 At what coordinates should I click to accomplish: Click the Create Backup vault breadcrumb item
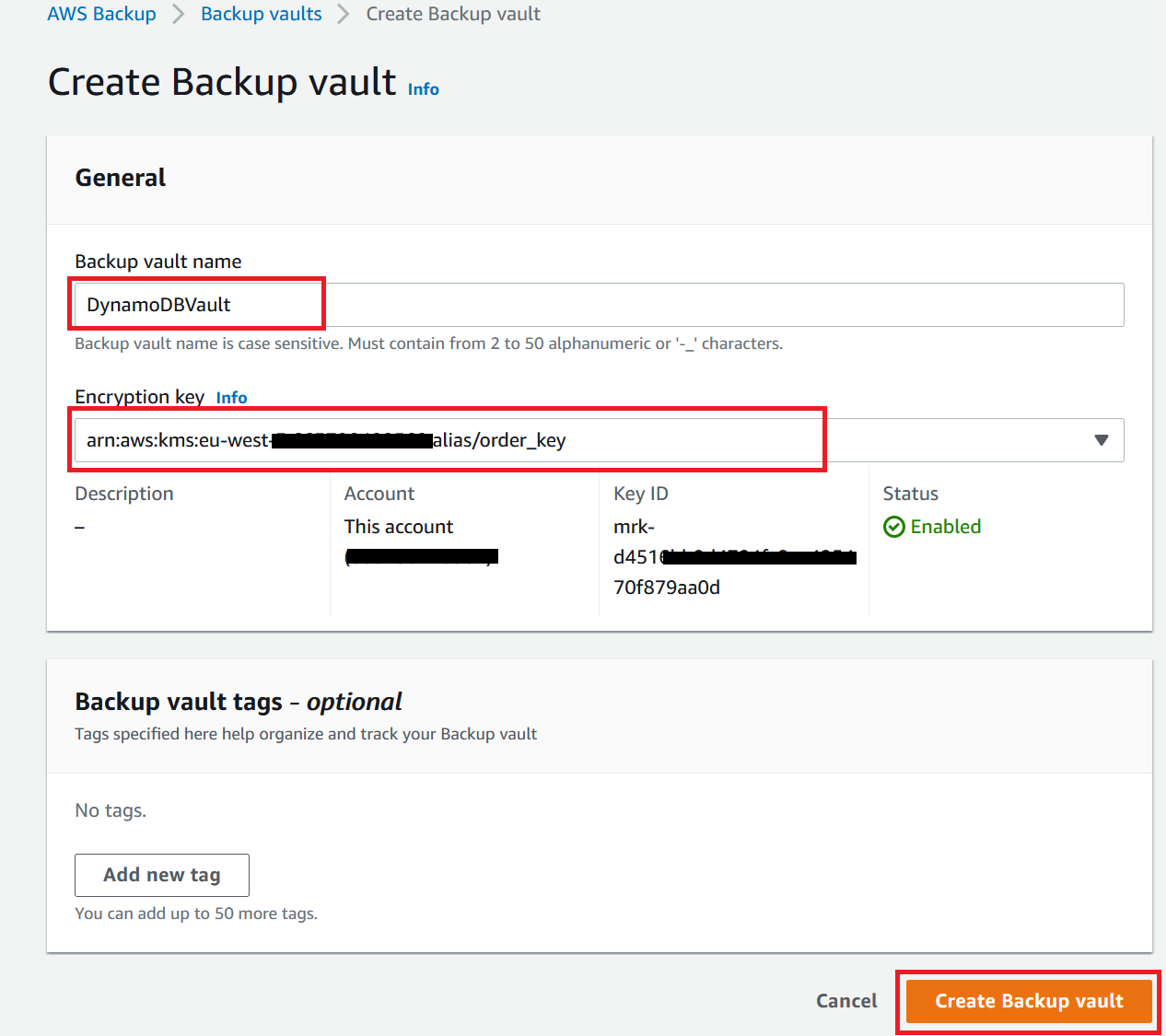click(x=453, y=13)
